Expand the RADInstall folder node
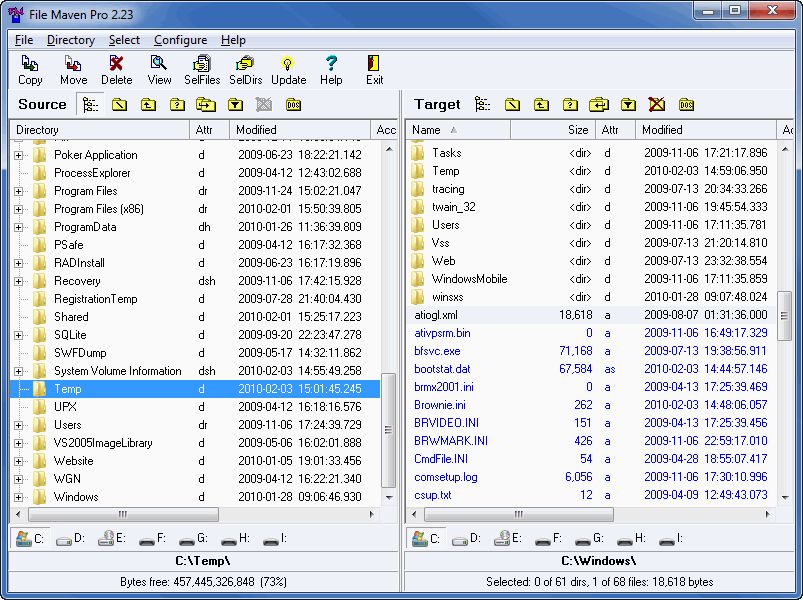 pos(18,263)
